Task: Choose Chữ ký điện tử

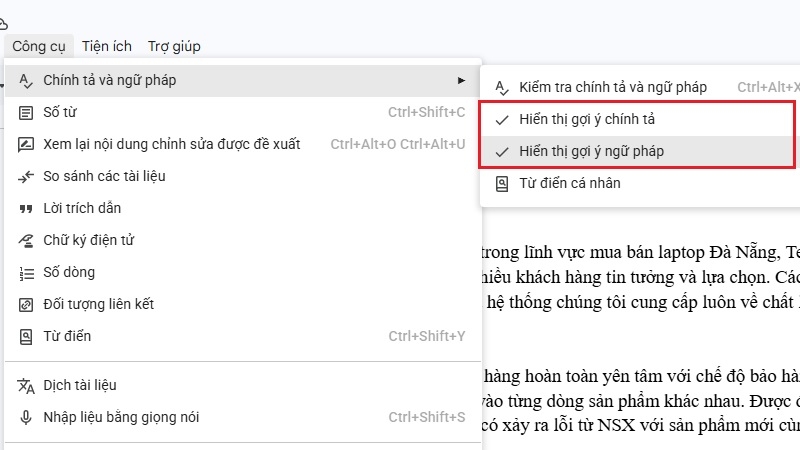Action: 243,240
